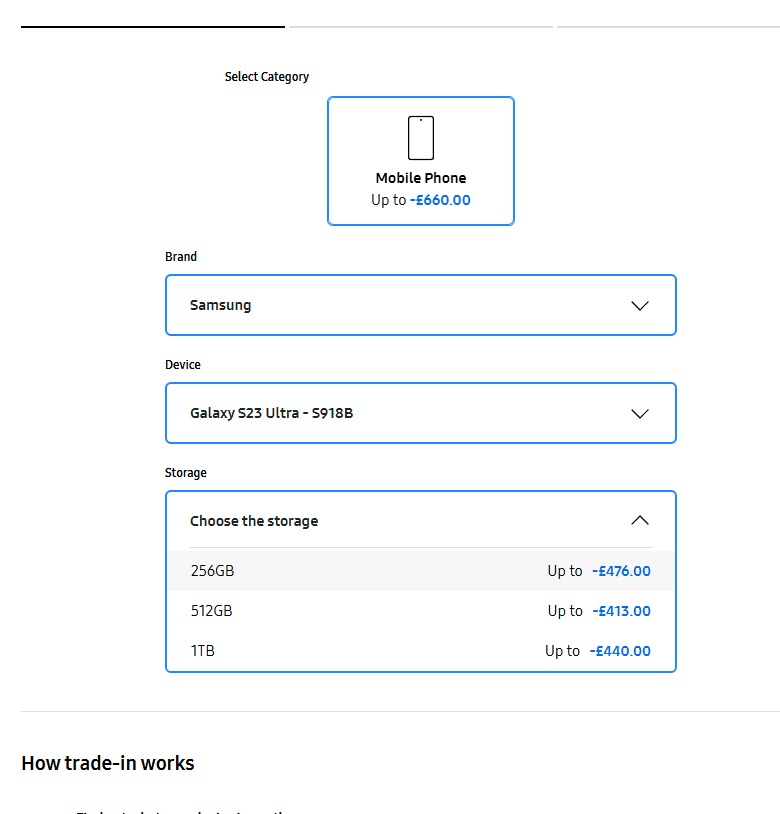780x814 pixels.
Task: Click the -£413.00 trade-in value
Action: pos(621,611)
